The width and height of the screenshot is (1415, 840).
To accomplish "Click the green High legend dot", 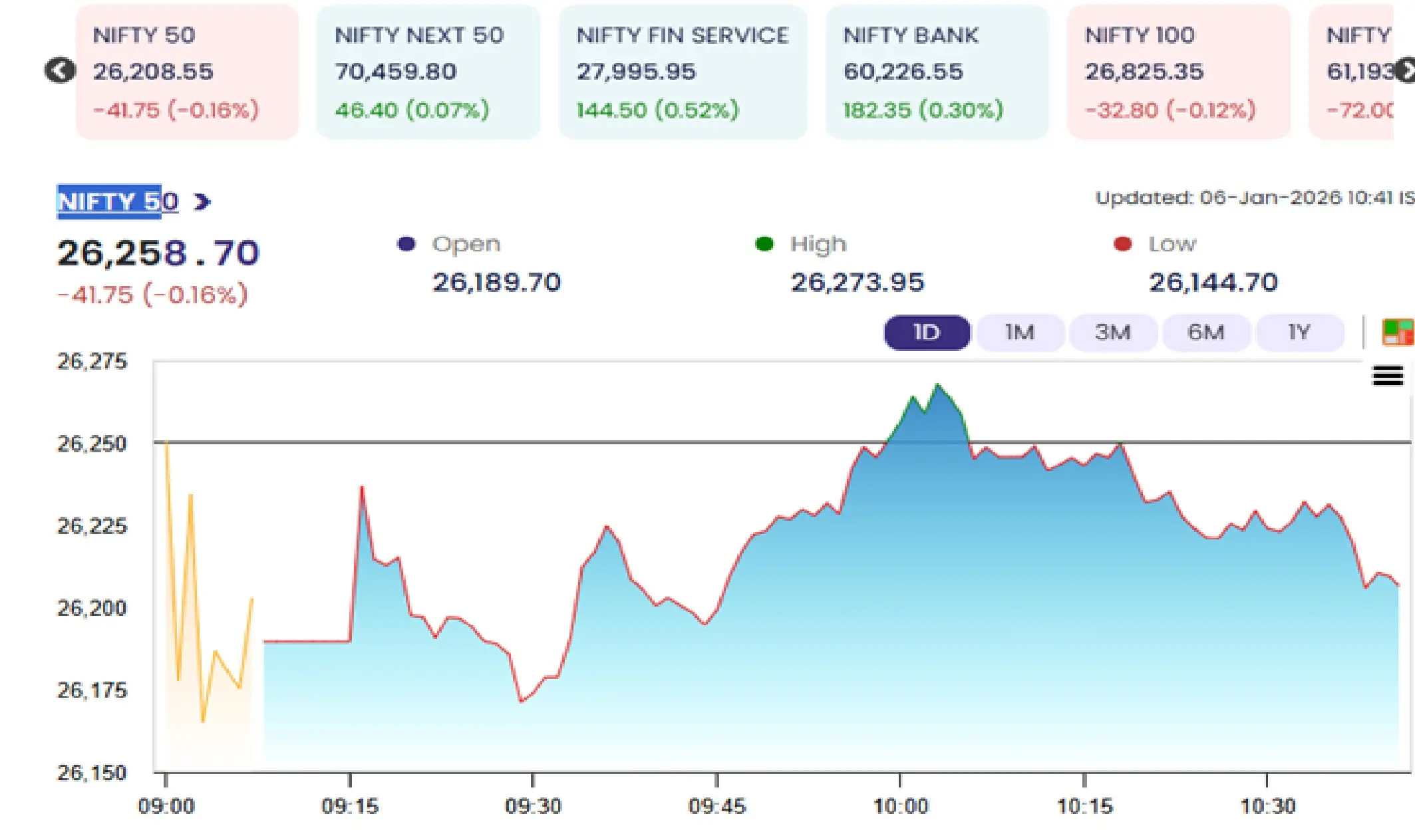I will click(x=764, y=244).
